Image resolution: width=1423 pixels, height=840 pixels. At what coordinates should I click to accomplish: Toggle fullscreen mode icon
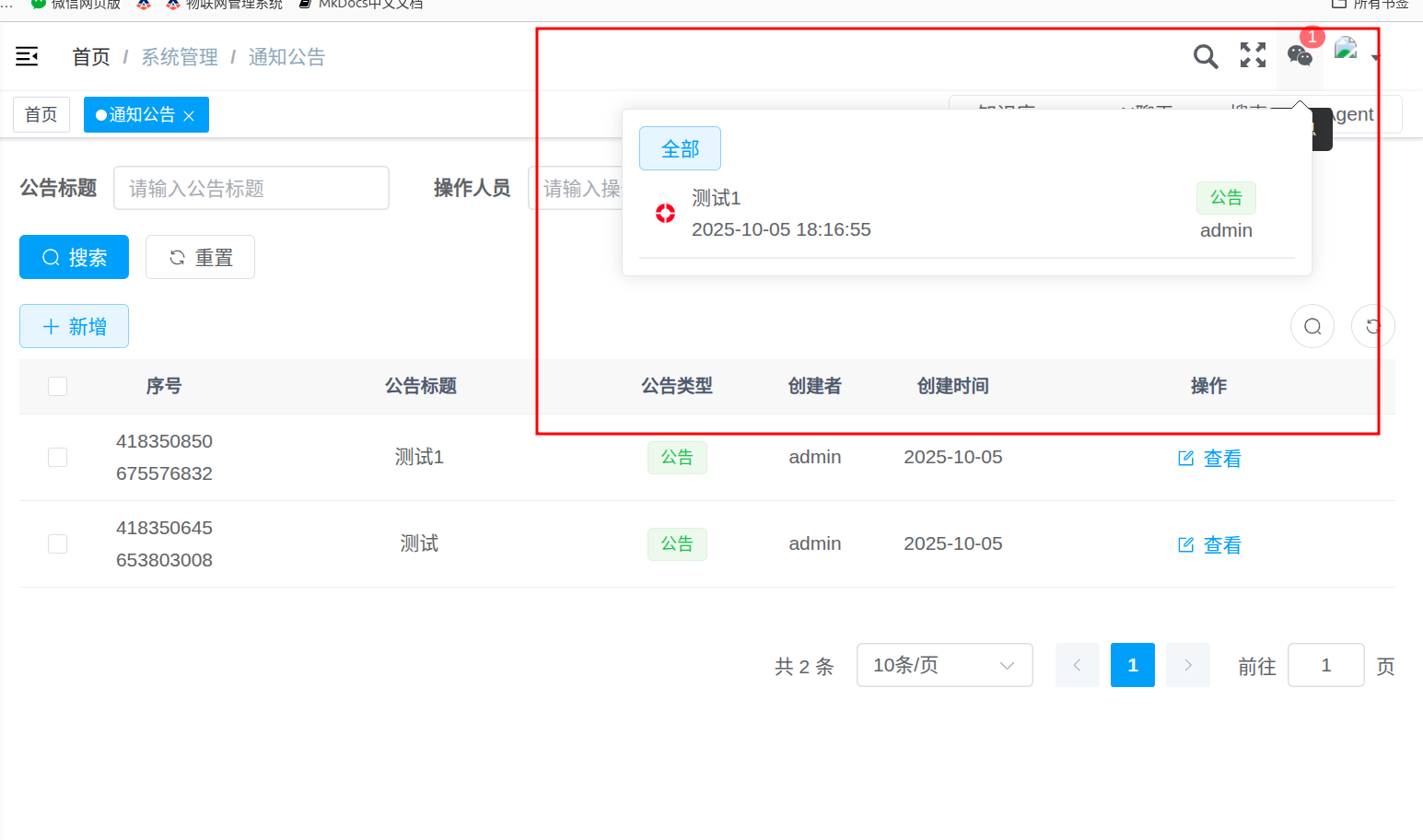(1253, 55)
